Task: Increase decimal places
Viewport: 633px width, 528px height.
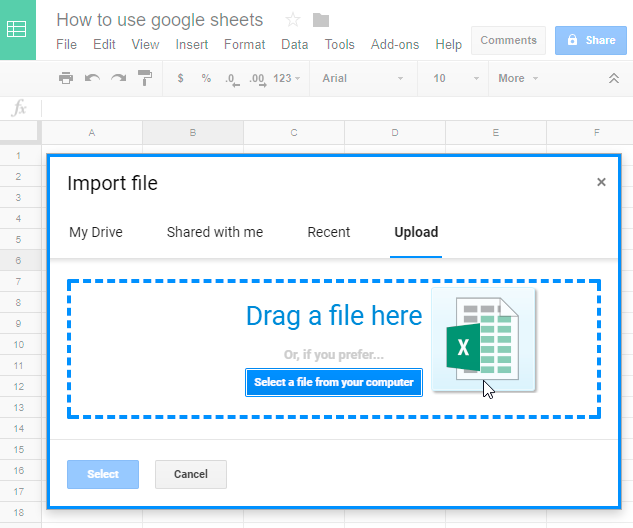Action: tap(258, 79)
